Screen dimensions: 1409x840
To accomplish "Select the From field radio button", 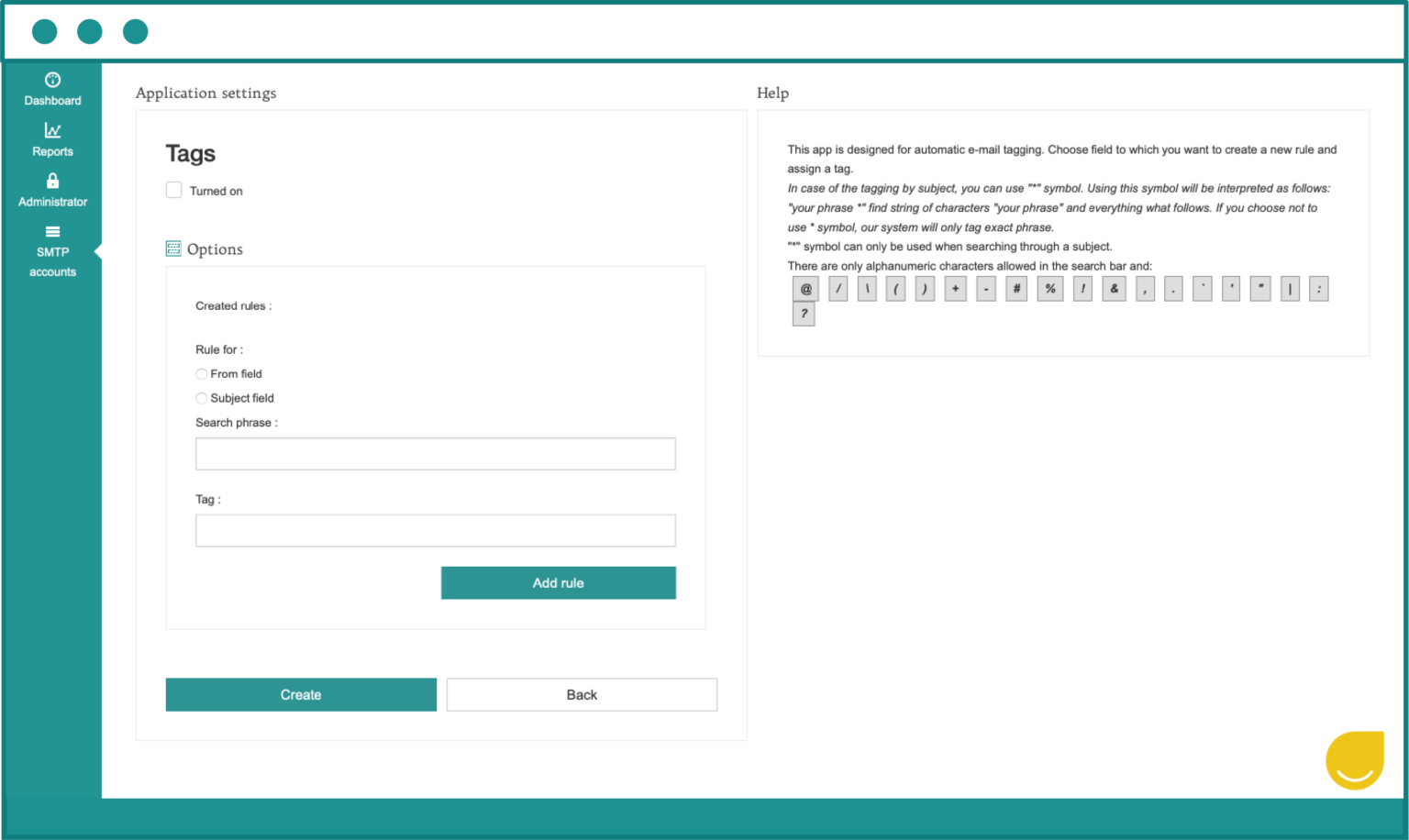I will (x=201, y=373).
